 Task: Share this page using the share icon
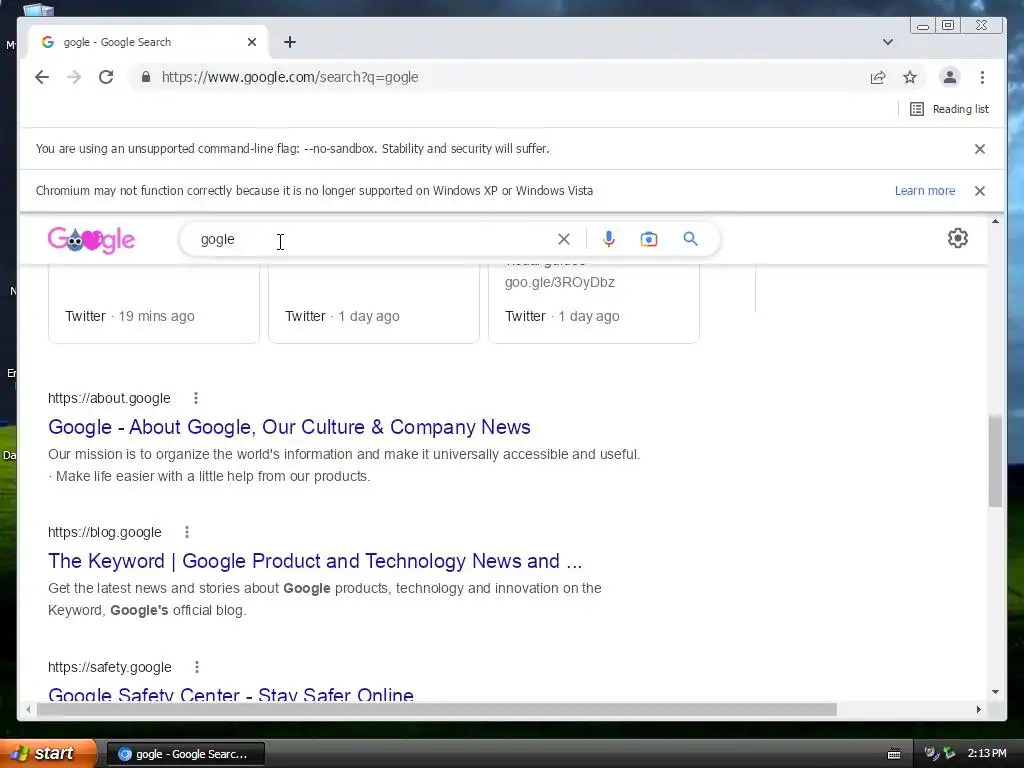pyautogui.click(x=878, y=77)
